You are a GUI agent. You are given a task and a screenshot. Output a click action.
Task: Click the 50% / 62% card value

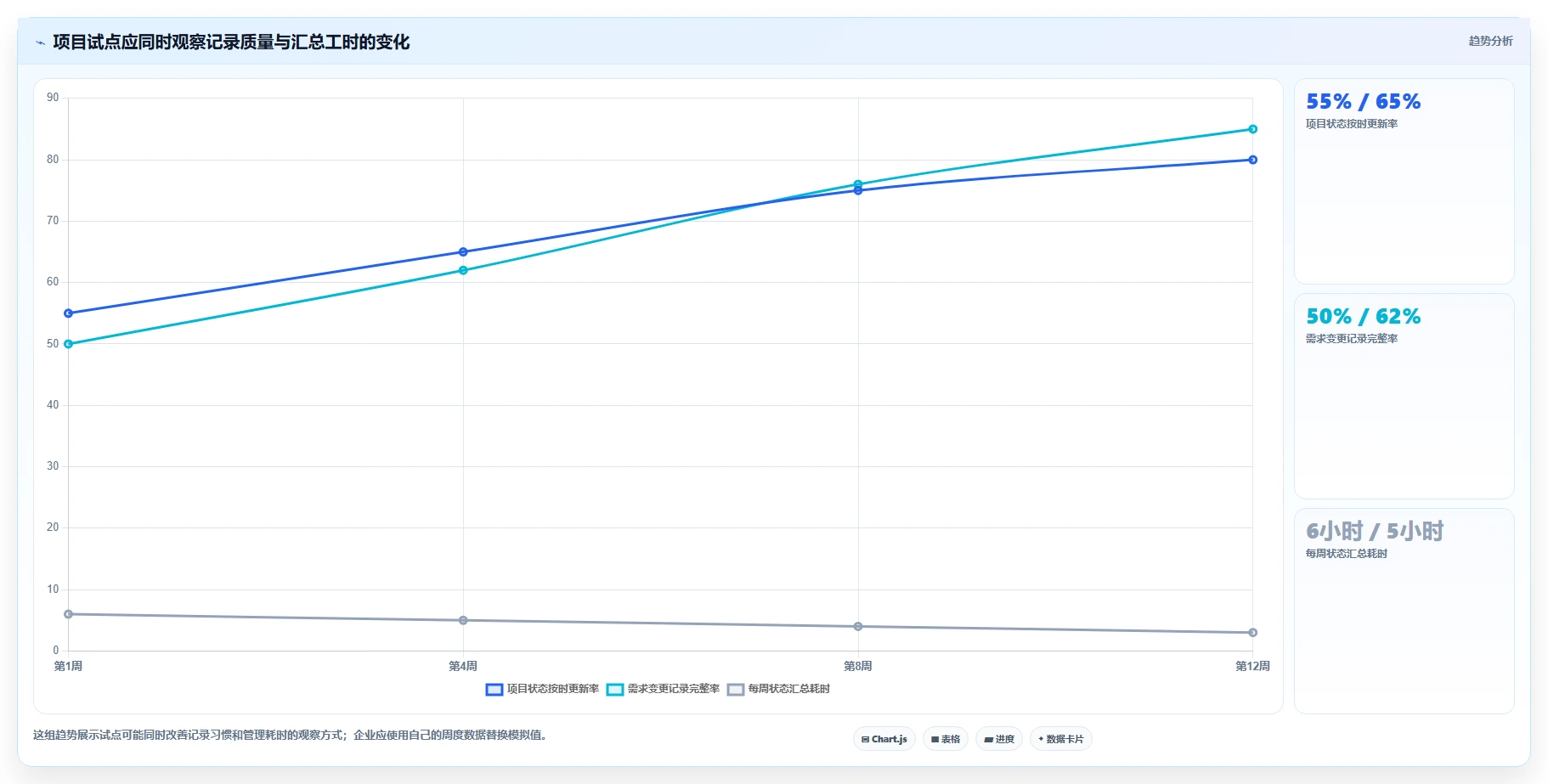1363,316
